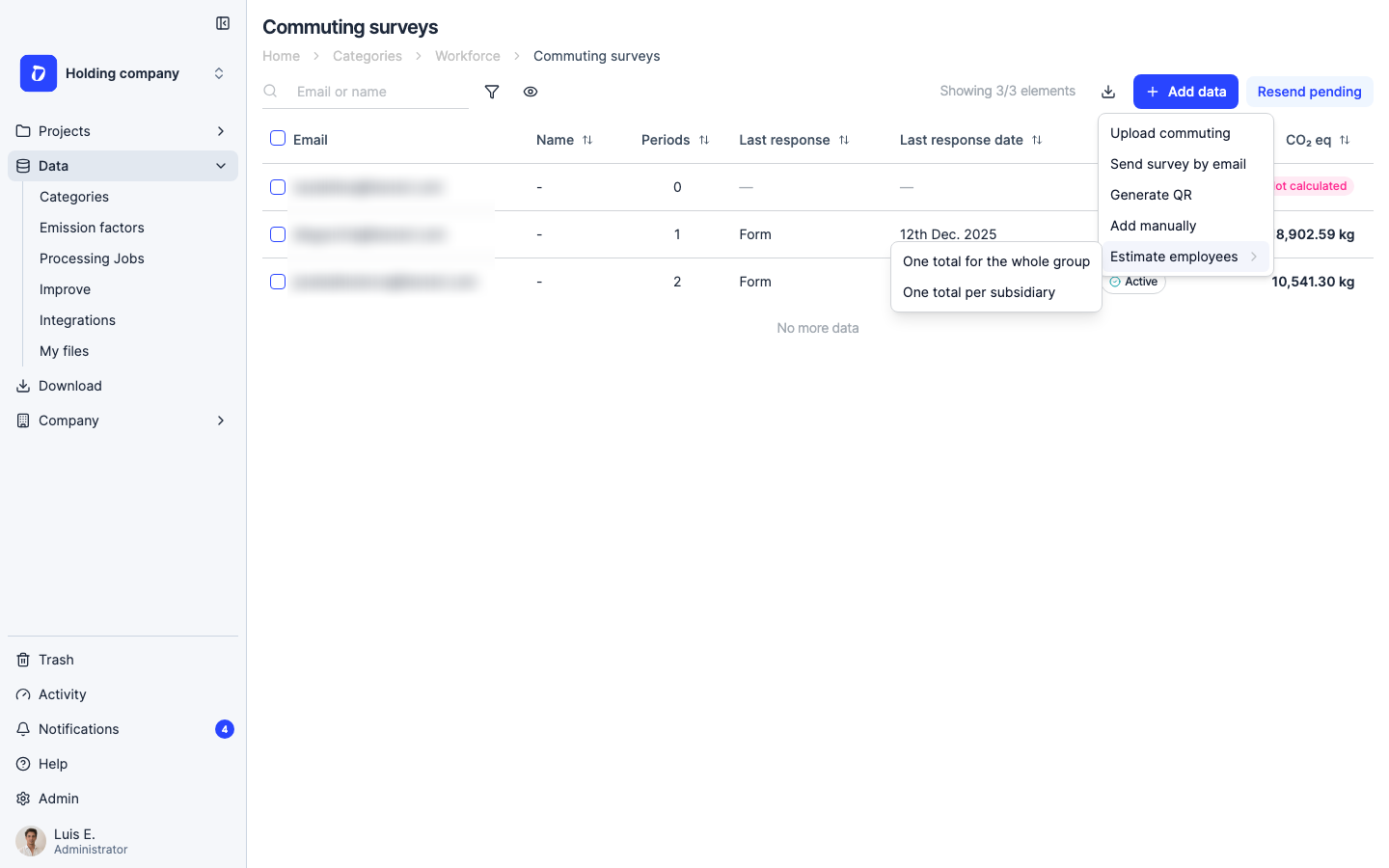Click the Data database icon
Viewport: 1389px width, 868px height.
23,166
